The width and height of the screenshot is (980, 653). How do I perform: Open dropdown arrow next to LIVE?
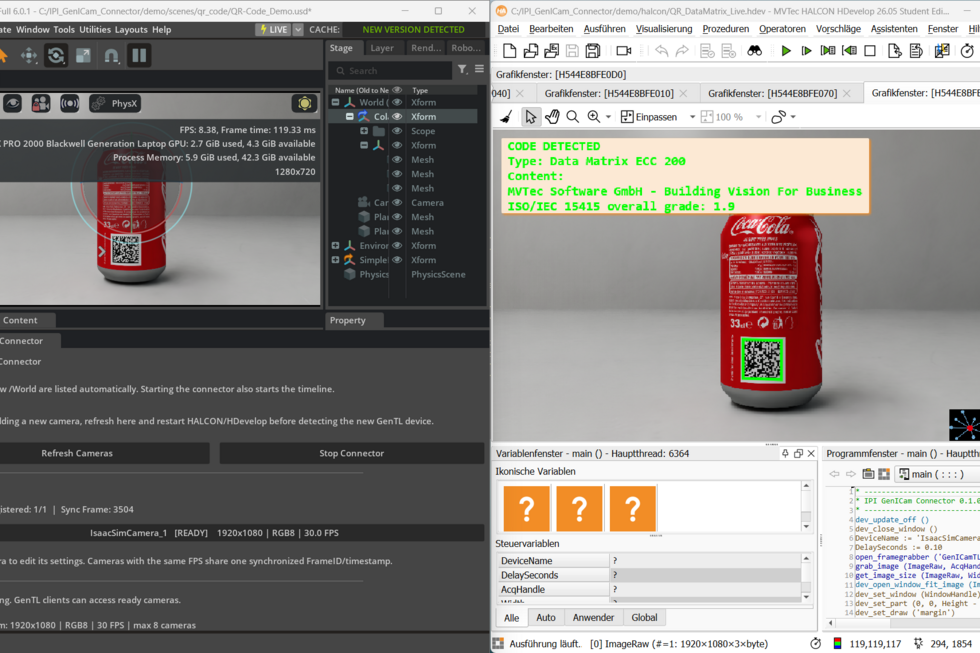pos(298,29)
